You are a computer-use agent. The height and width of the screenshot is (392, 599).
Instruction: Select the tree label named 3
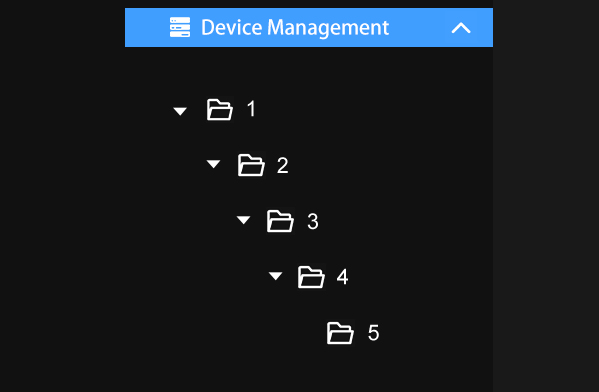point(313,221)
